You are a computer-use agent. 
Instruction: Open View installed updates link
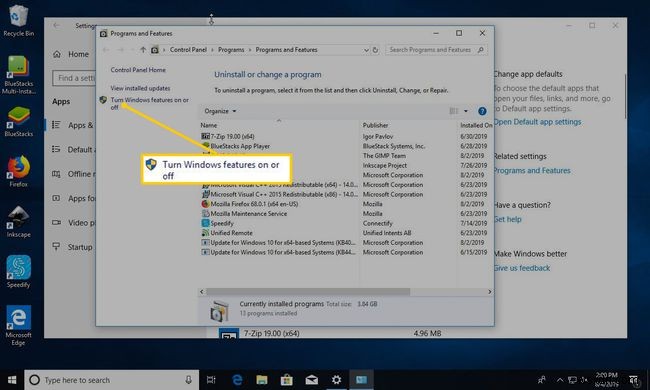140,88
